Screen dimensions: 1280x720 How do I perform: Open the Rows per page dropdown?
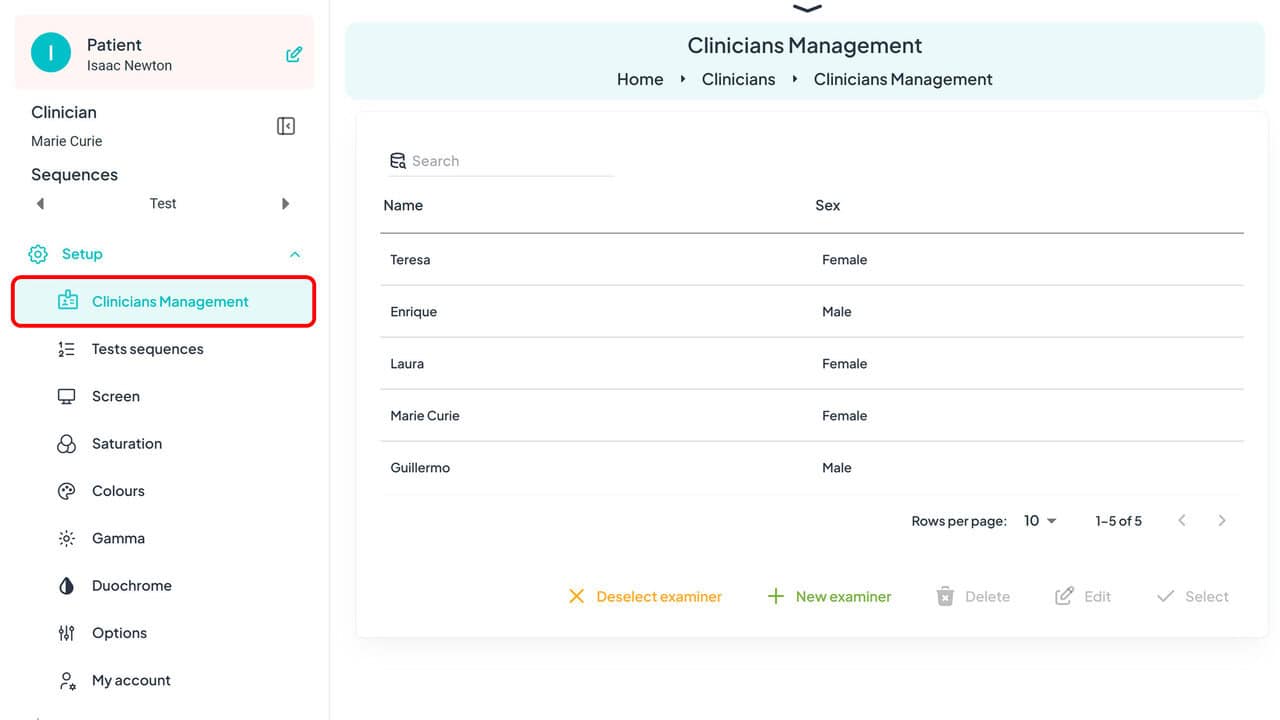1037,520
